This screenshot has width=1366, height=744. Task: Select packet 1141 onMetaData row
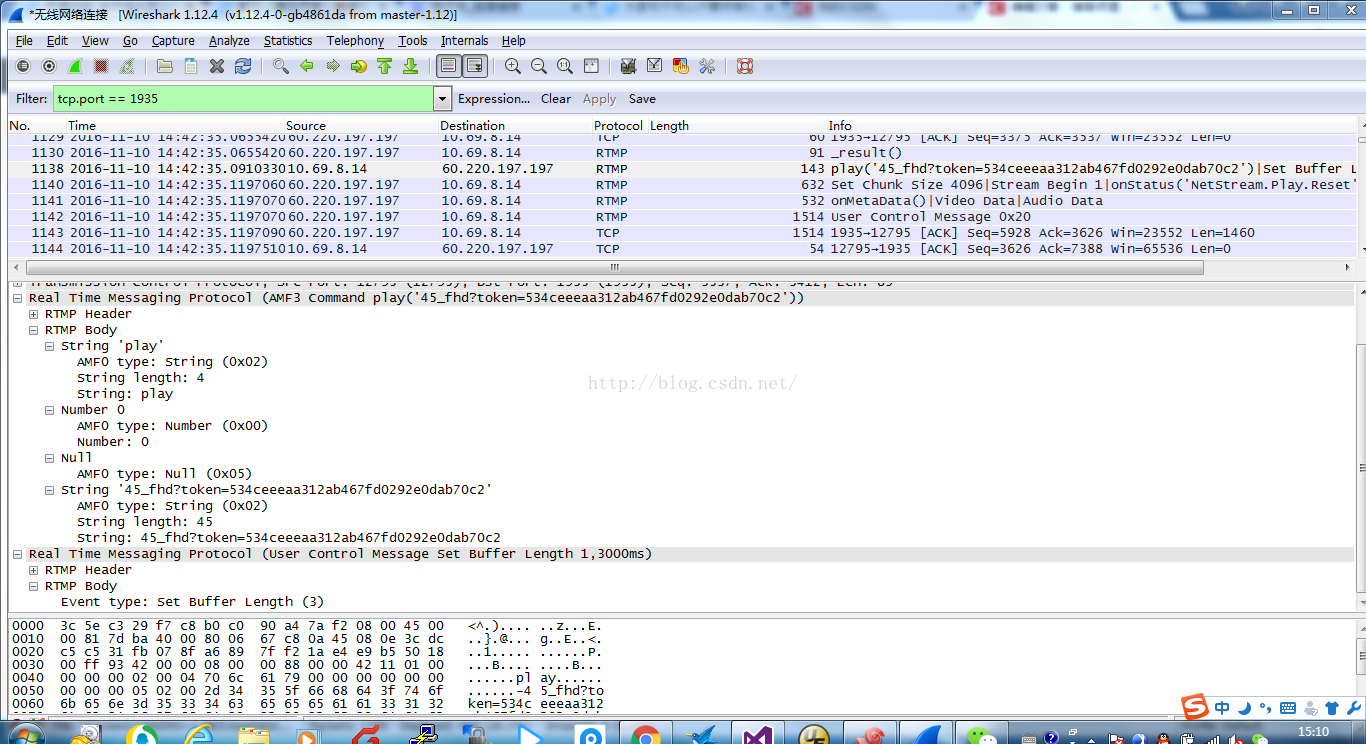(x=683, y=201)
